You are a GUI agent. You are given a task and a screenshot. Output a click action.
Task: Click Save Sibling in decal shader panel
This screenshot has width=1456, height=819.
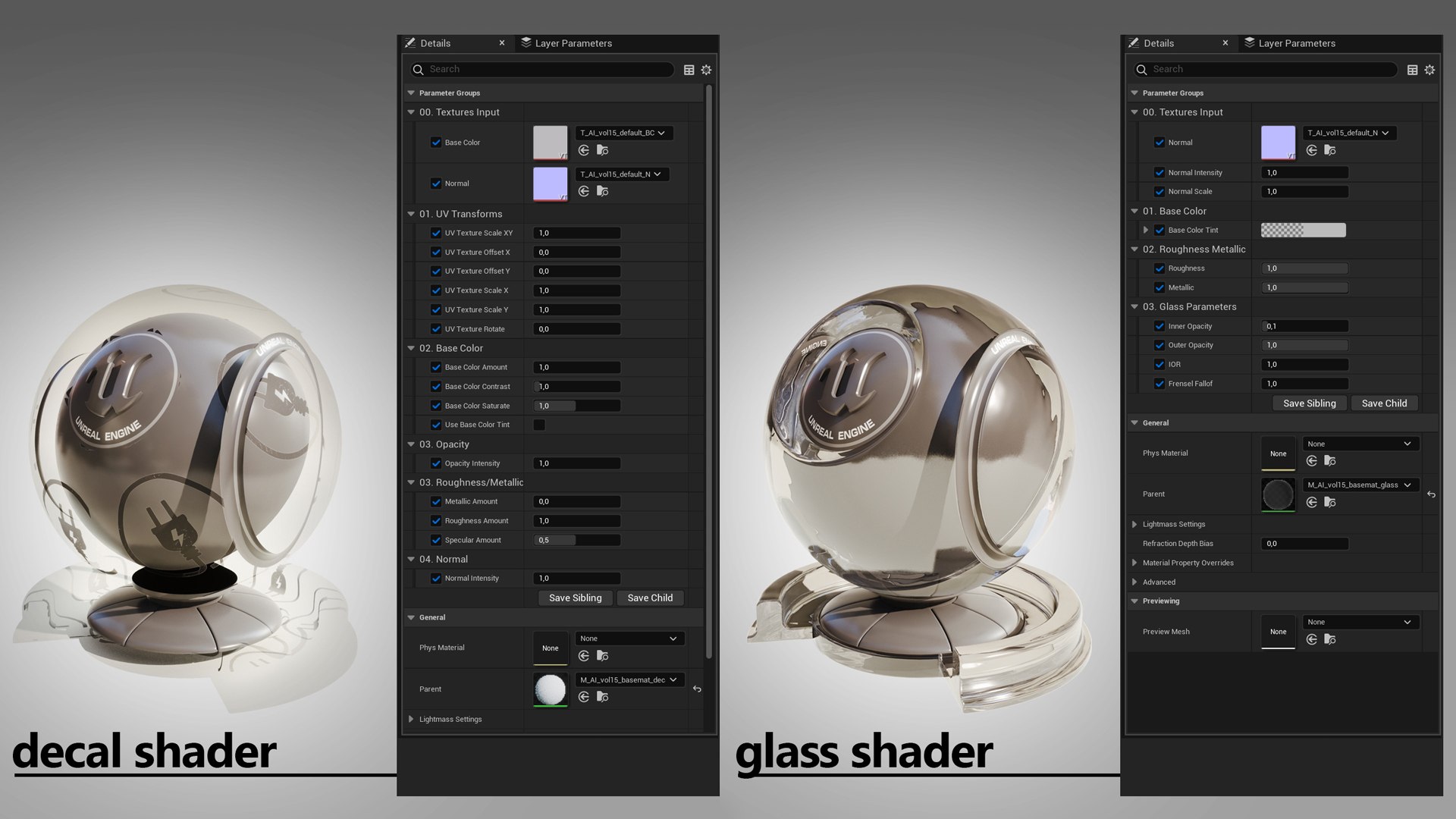(x=575, y=598)
